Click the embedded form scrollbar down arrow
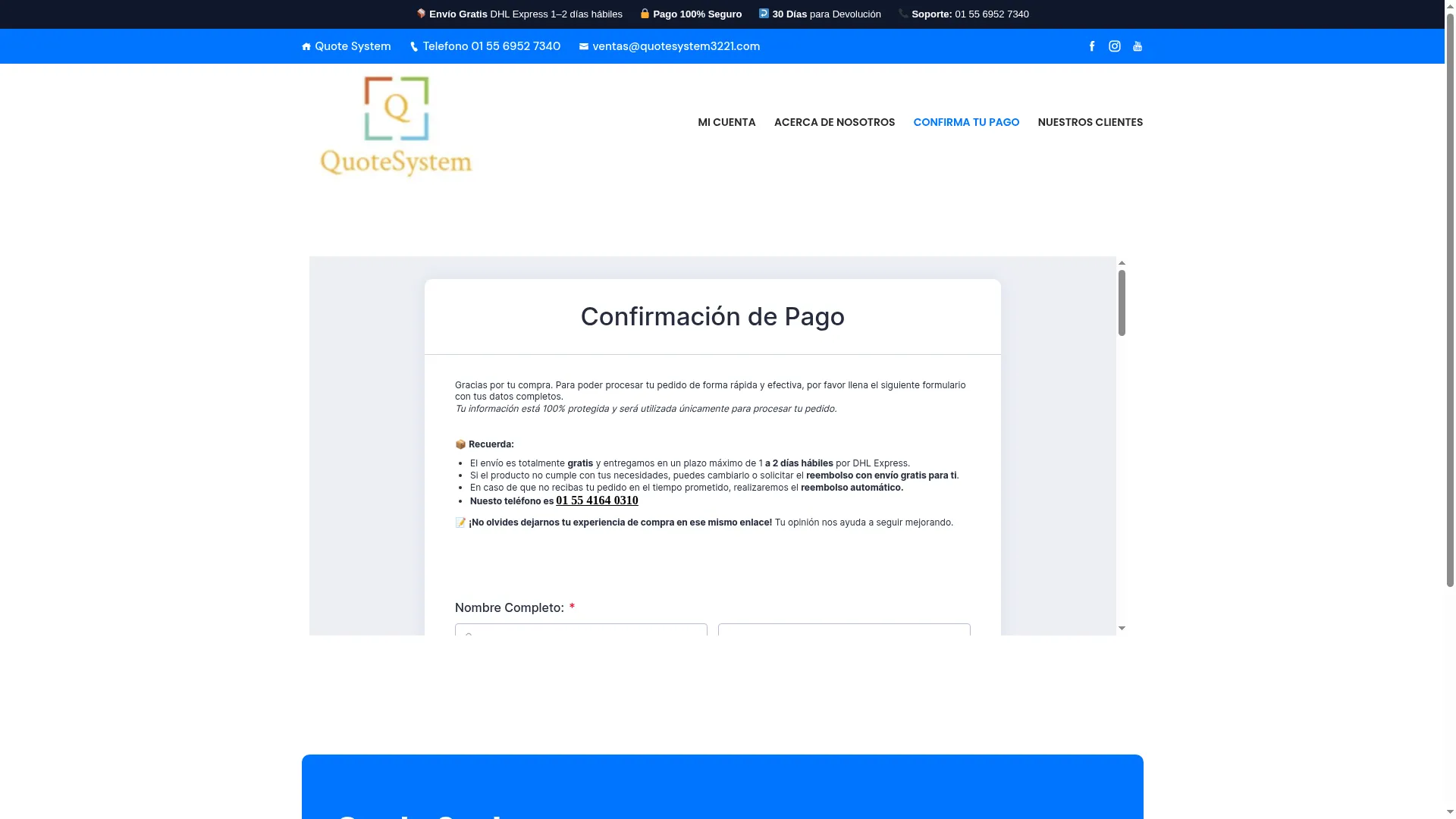The width and height of the screenshot is (1456, 819). tap(1122, 629)
